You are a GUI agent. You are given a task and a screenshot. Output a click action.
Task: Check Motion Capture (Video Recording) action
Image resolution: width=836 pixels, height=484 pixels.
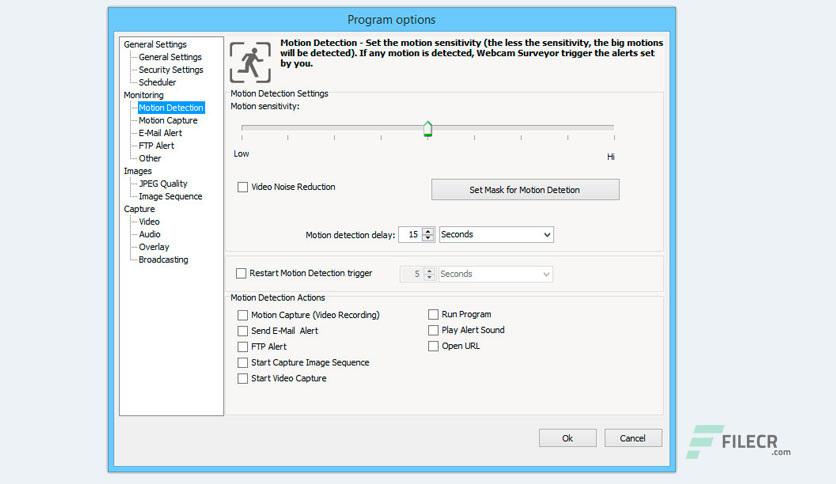tap(243, 315)
